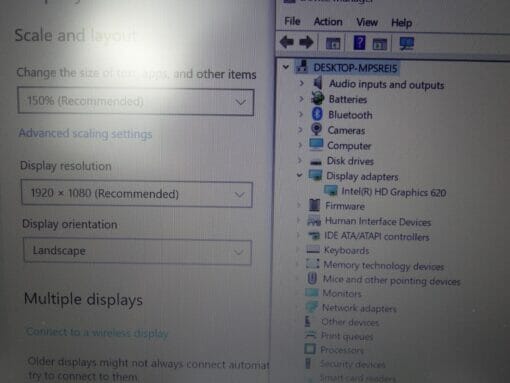This screenshot has width=510, height=383.
Task: Click the blue Help question mark toolbar icon
Action: tap(359, 43)
